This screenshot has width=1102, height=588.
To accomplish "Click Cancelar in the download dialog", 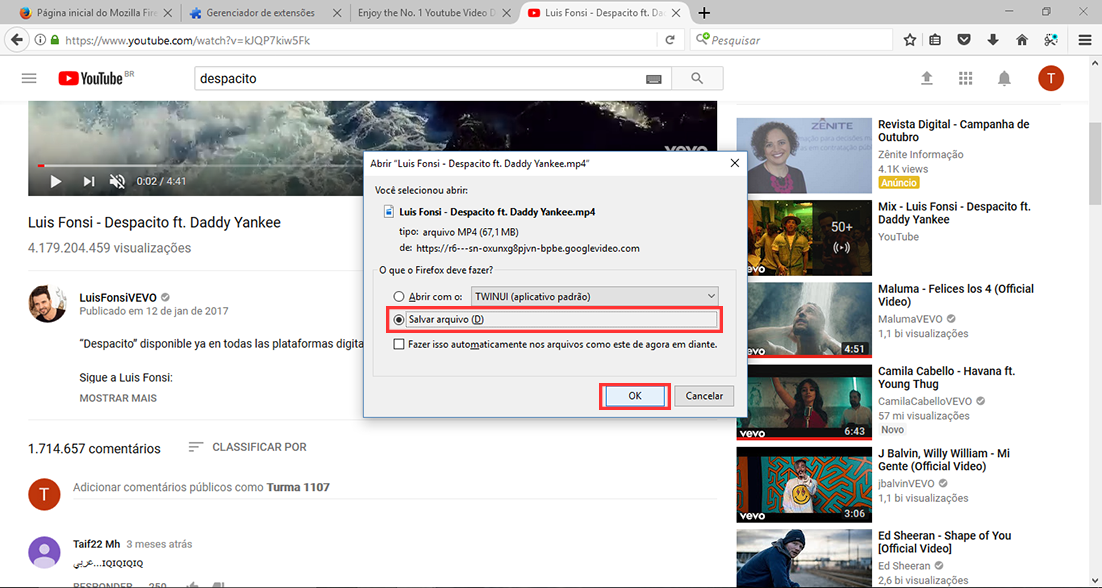I will 704,396.
